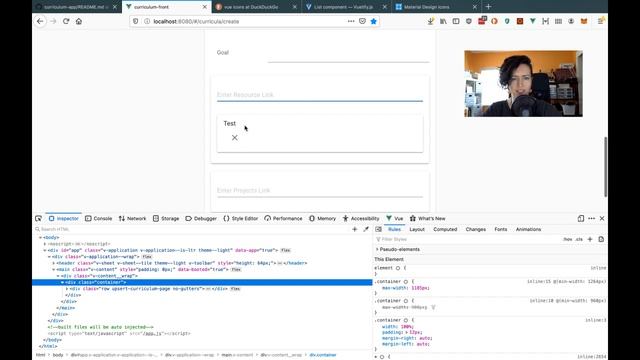Pick color with eyedropper in inspector
Screen dimensions: 640x360
click(366, 229)
